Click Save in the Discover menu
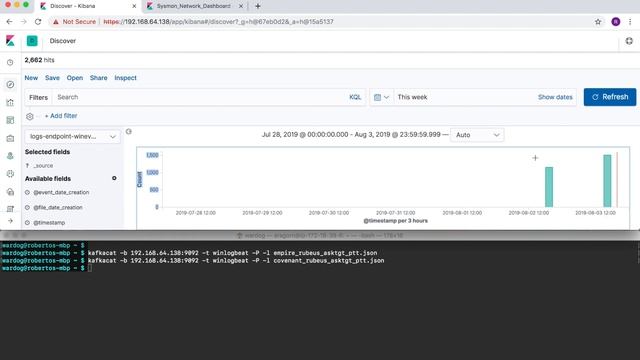The width and height of the screenshot is (640, 360). [x=52, y=78]
